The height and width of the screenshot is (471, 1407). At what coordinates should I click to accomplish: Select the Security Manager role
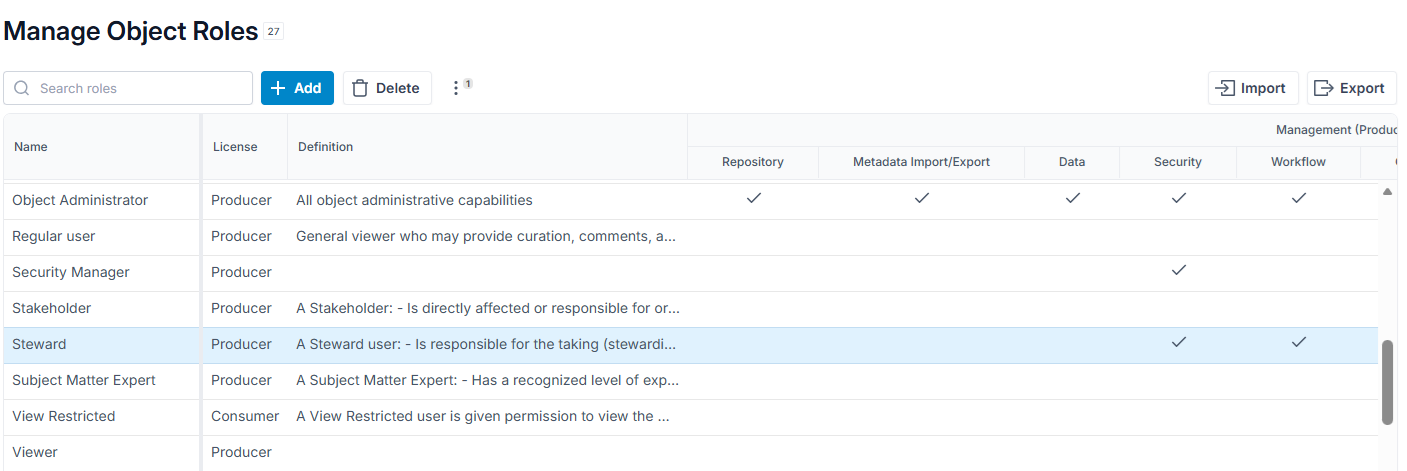[71, 272]
